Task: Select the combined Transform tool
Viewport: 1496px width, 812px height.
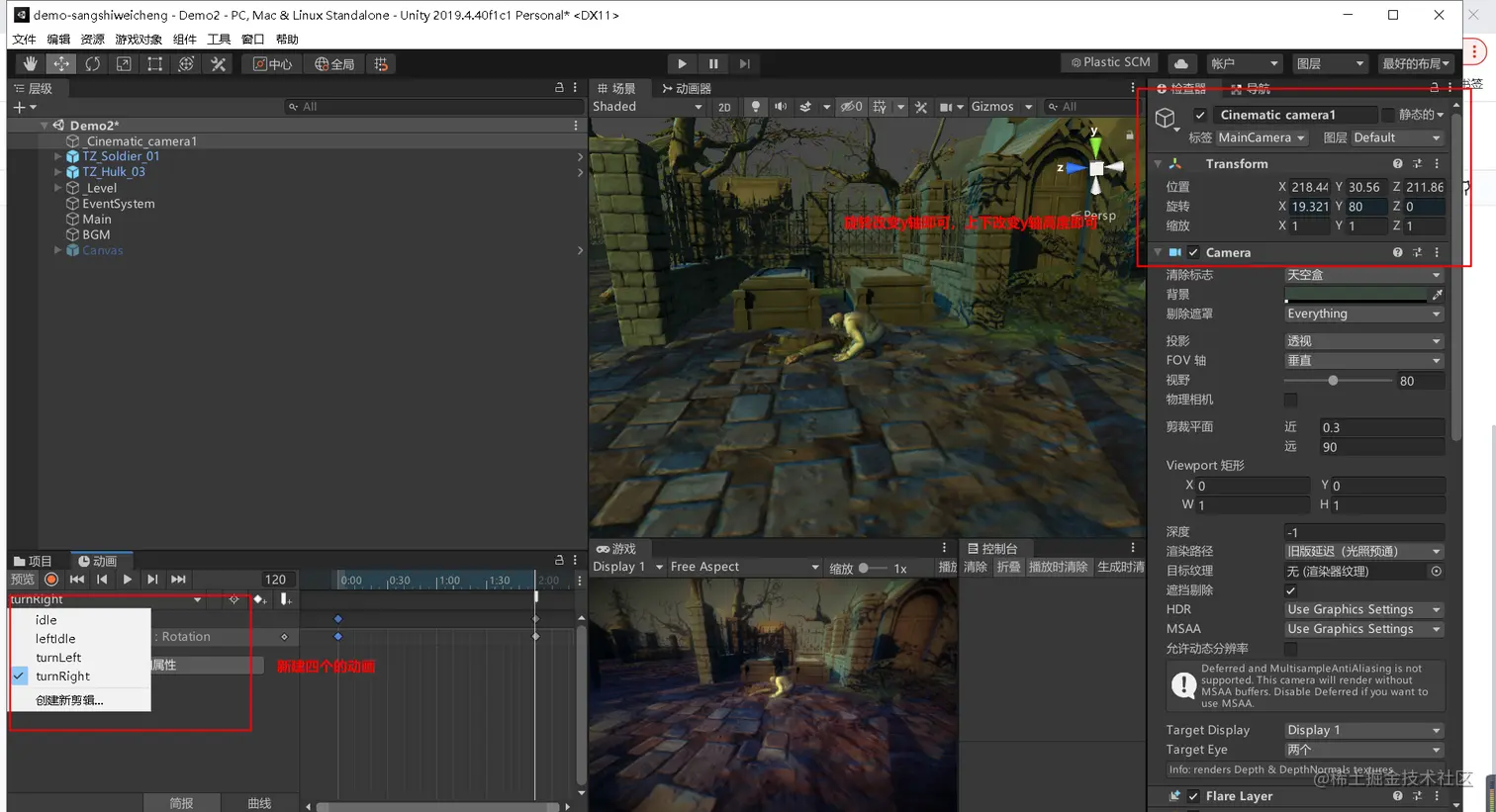Action: (x=186, y=64)
